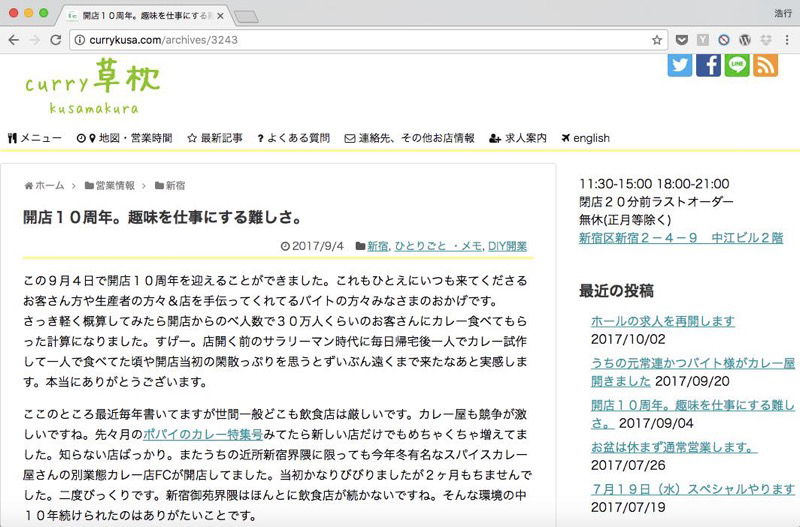Screen dimensions: 800x527
Task: Click the 浩行 profile name
Action: click(x=783, y=14)
